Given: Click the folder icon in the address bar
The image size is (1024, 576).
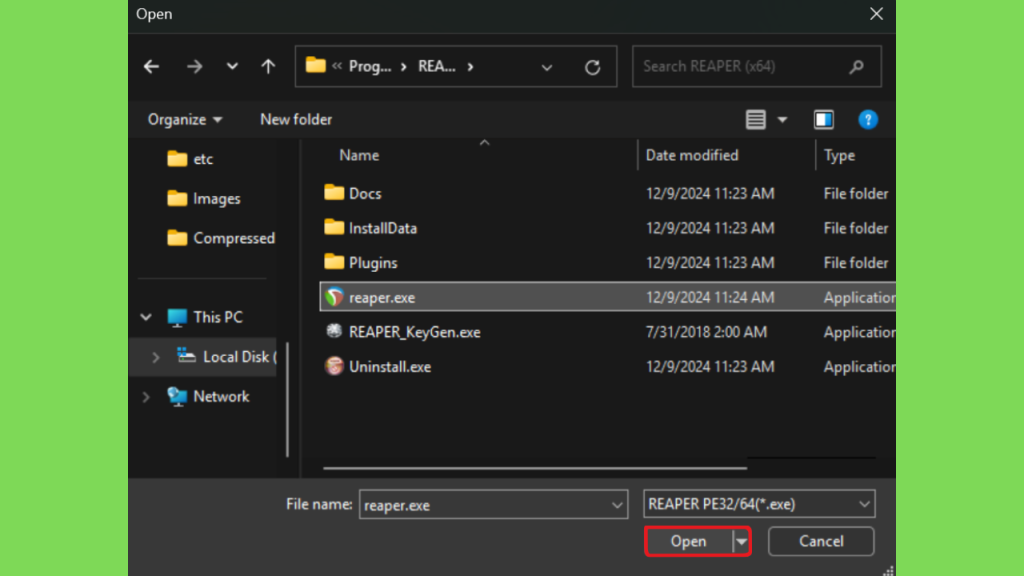Looking at the screenshot, I should pos(315,65).
